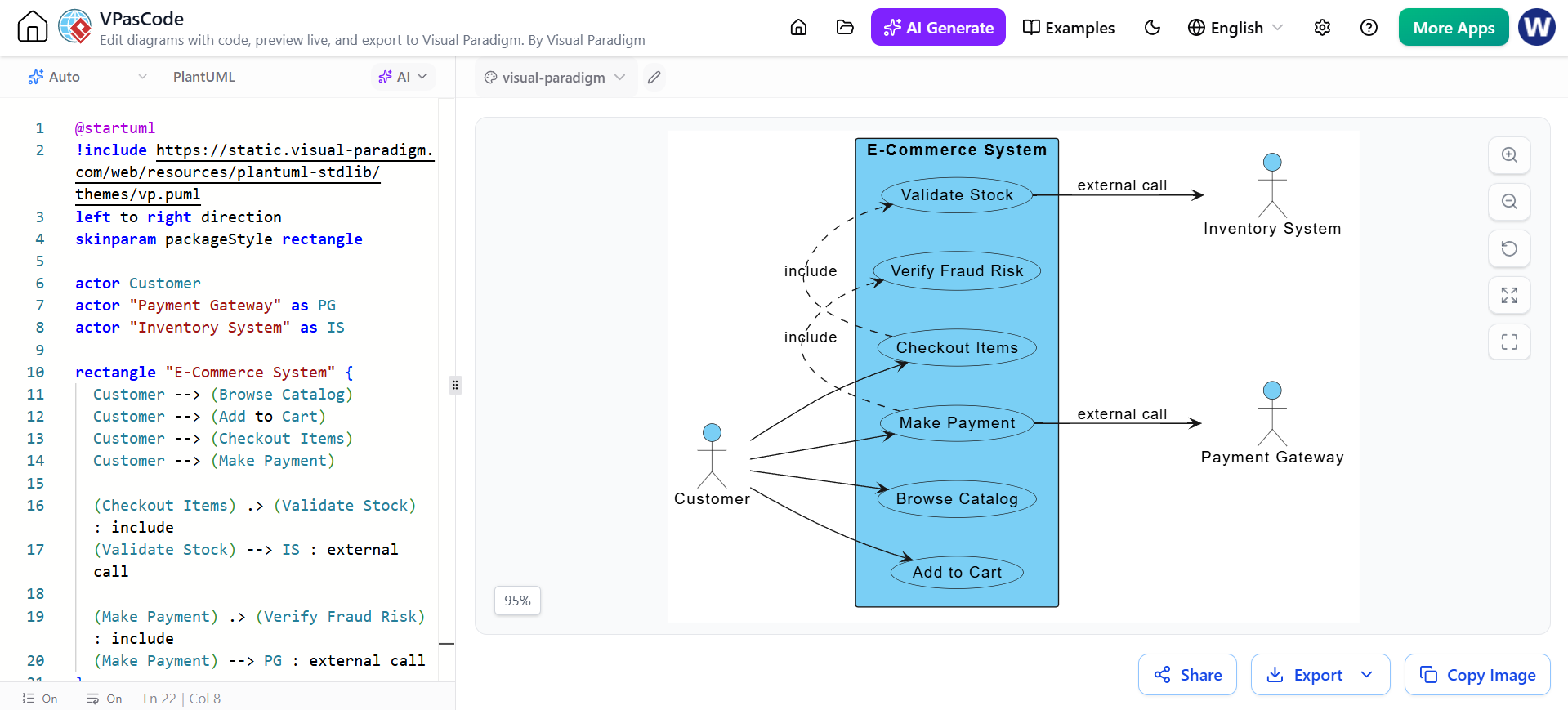Viewport: 1568px width, 710px height.
Task: Enter fullscreen with the corner brackets icon
Action: click(x=1509, y=342)
